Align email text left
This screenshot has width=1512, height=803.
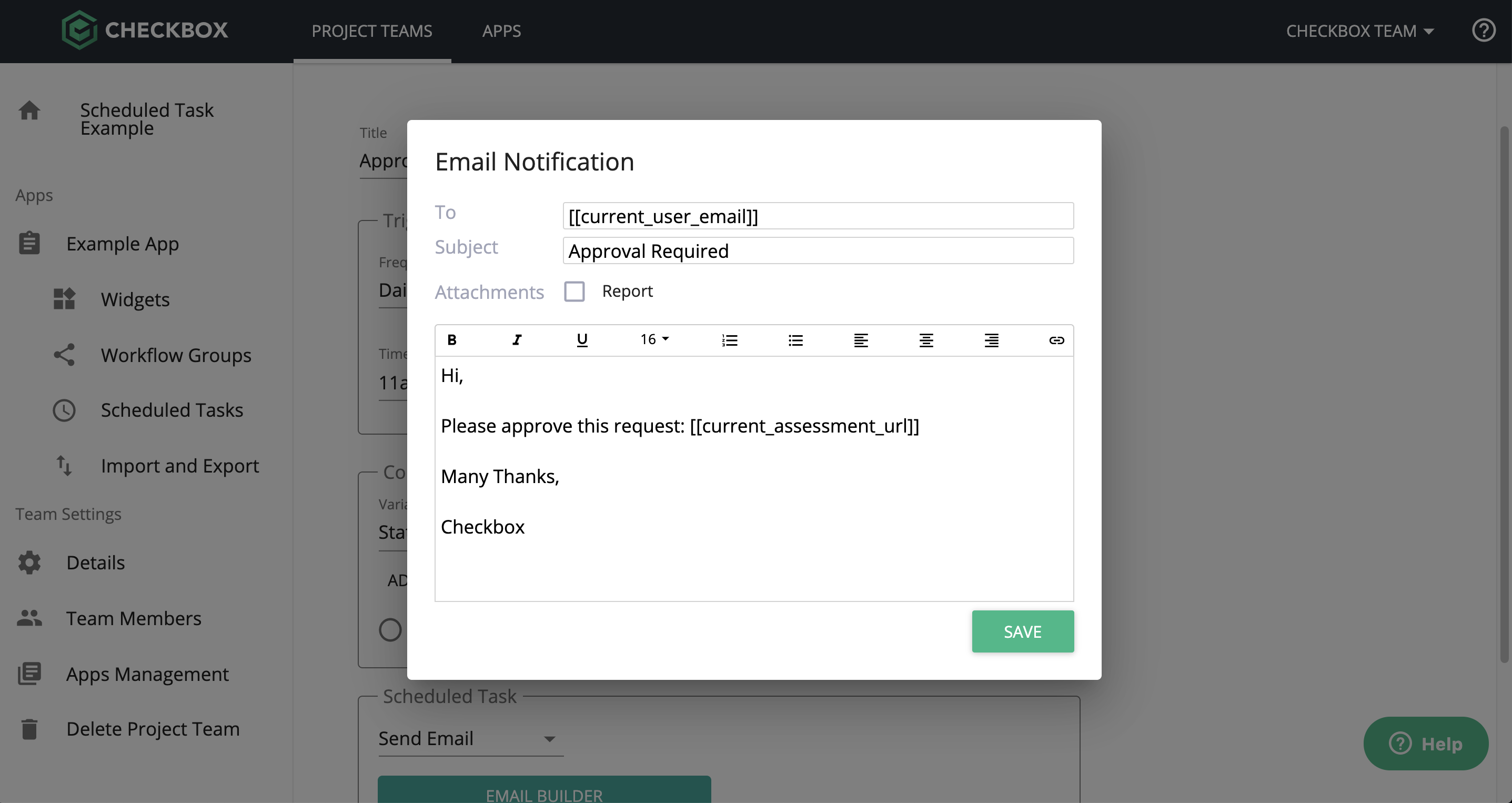click(861, 340)
